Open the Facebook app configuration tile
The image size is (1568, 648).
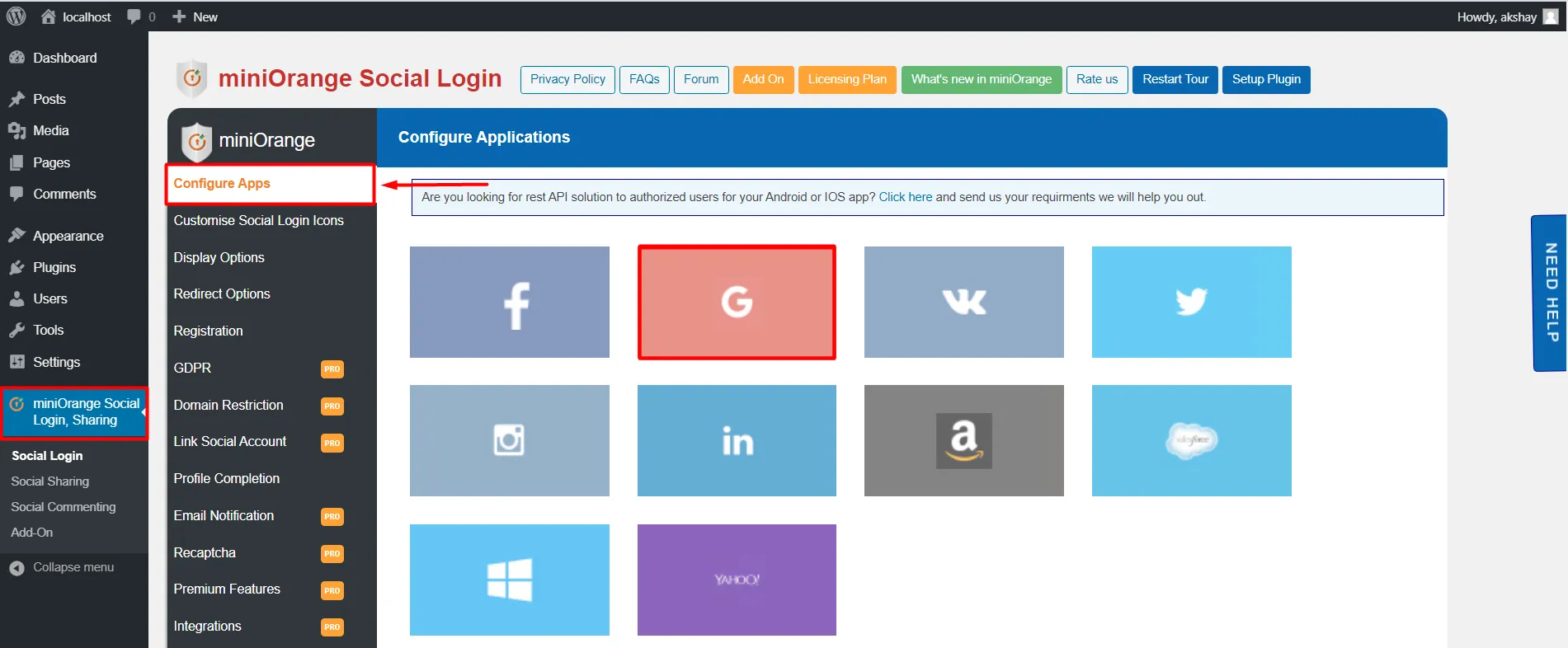pyautogui.click(x=509, y=302)
